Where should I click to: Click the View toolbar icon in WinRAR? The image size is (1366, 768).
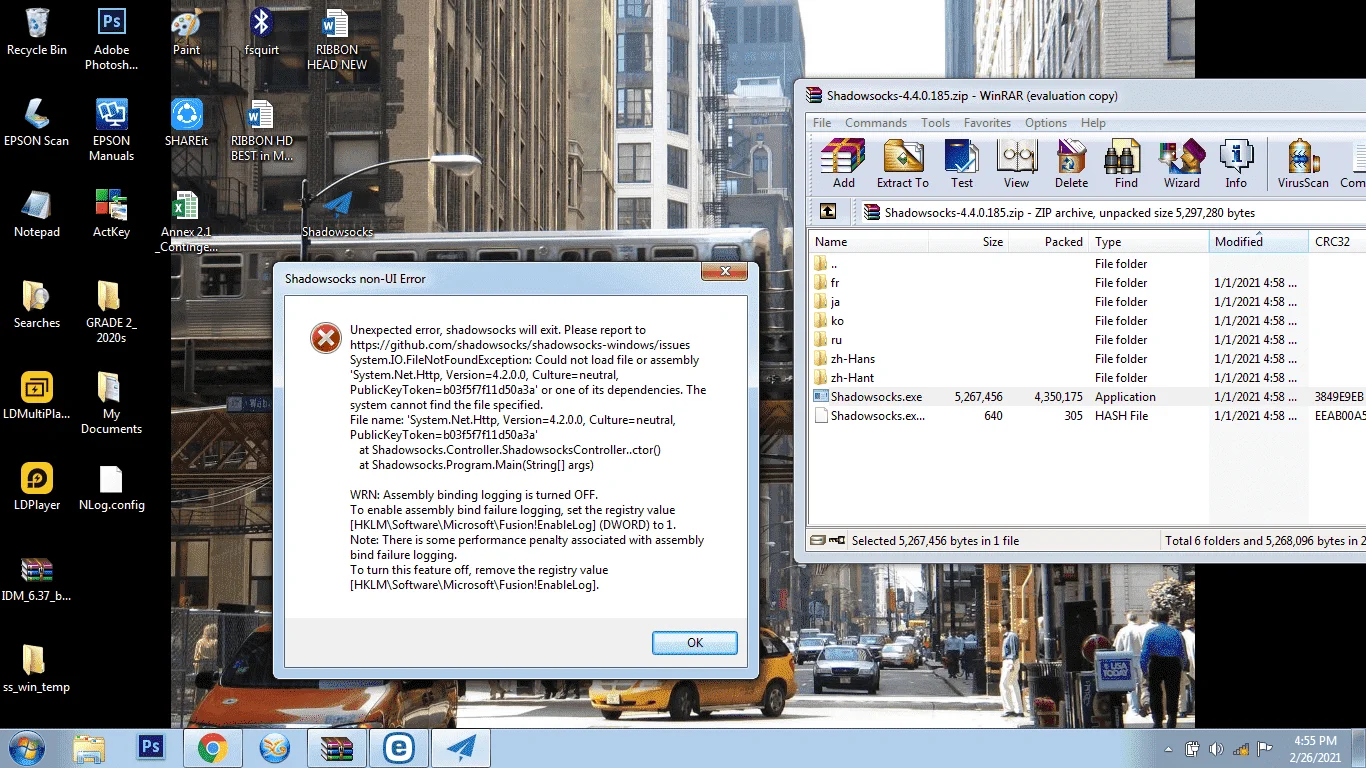pyautogui.click(x=1016, y=164)
